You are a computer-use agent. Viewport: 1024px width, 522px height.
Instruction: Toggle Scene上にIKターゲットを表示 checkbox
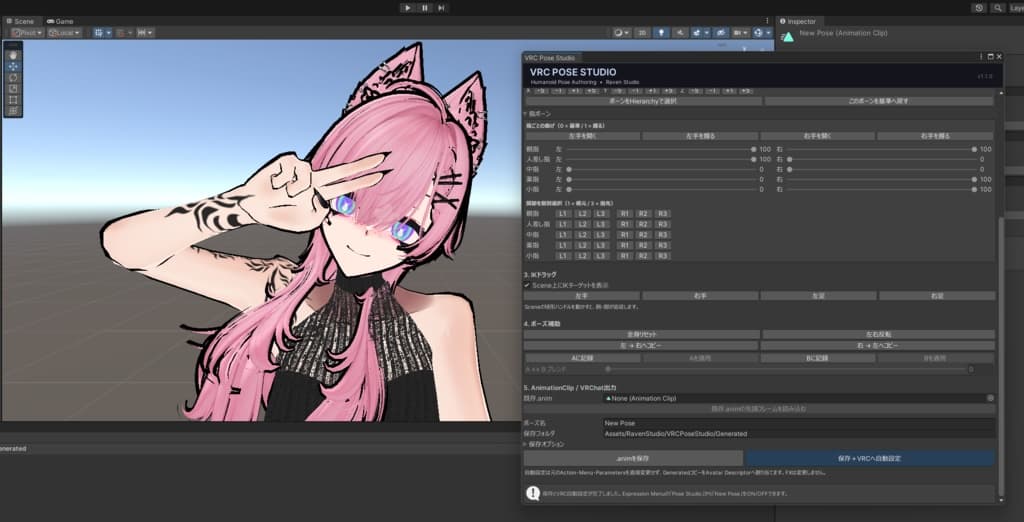click(527, 285)
